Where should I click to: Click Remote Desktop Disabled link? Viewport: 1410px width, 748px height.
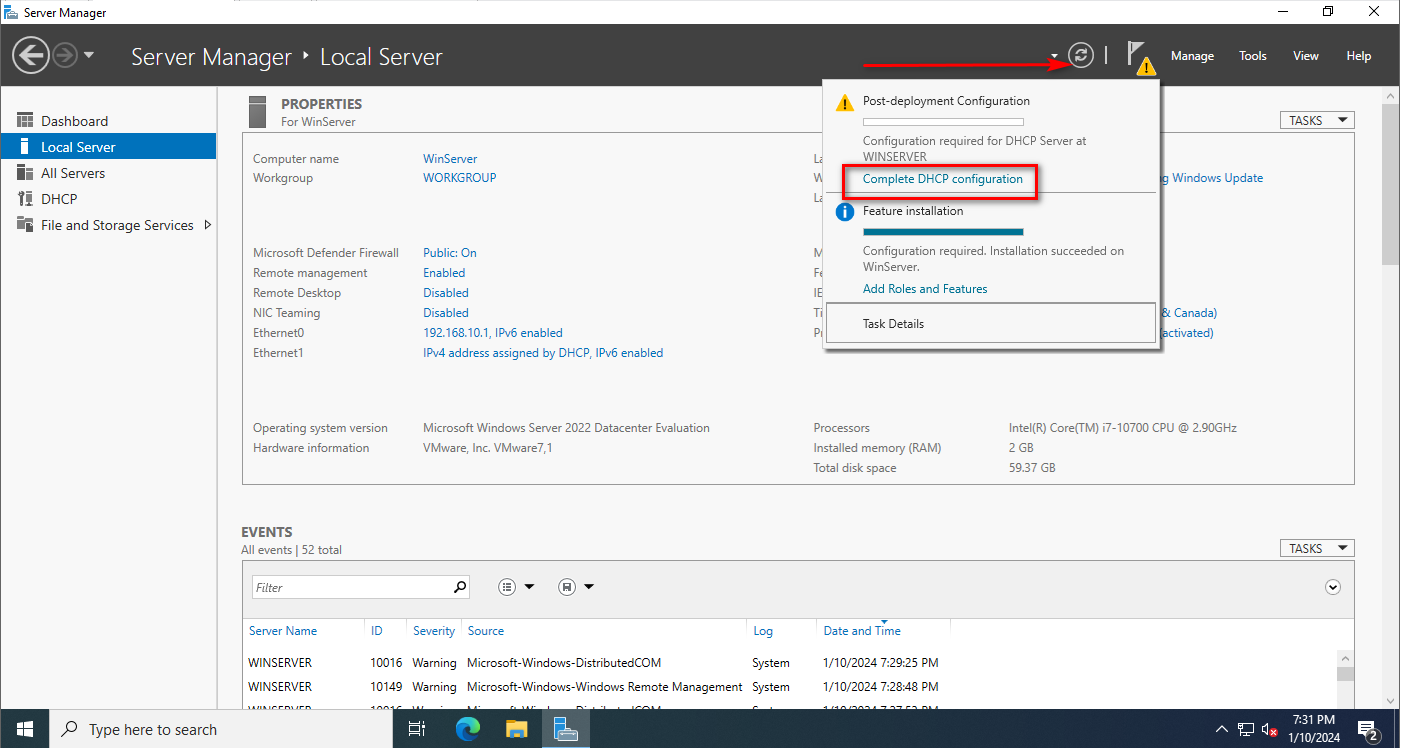pos(446,293)
